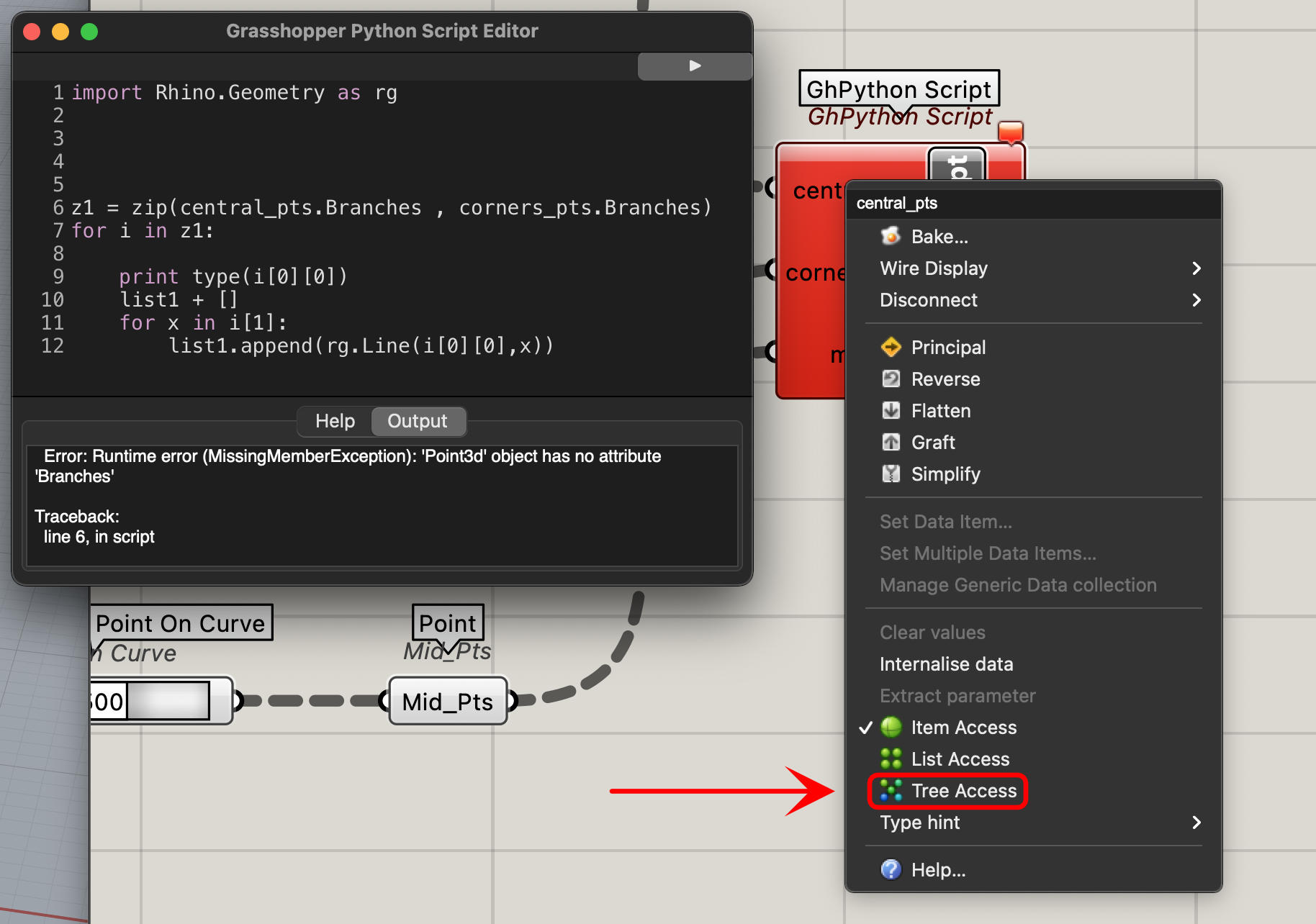Toggle Flatten data option
The width and height of the screenshot is (1316, 924).
[1033, 410]
